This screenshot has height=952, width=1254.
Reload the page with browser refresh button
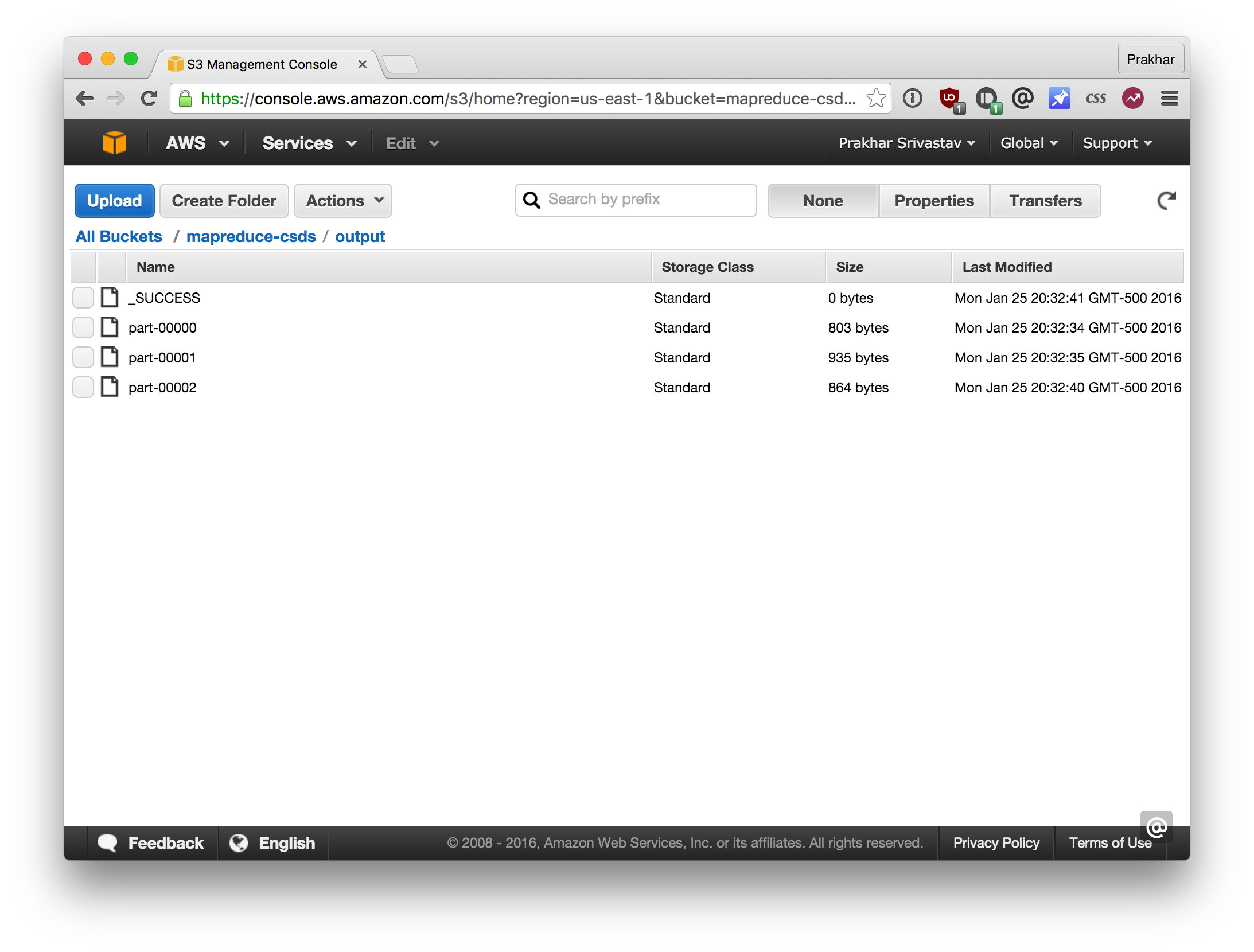tap(149, 99)
